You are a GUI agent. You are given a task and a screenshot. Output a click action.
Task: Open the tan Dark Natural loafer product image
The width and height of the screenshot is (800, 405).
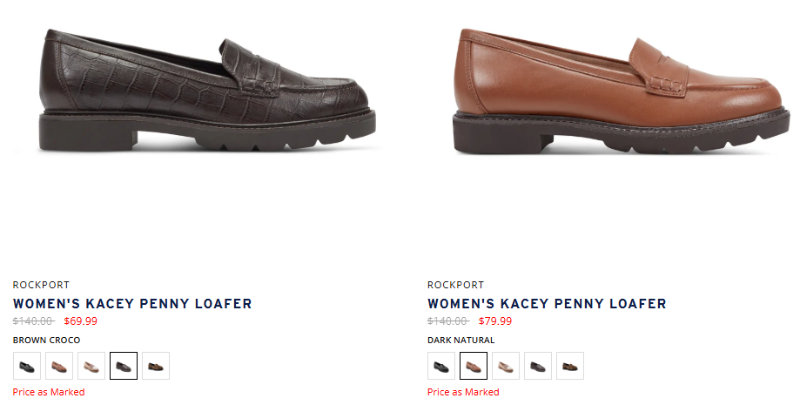(621, 91)
